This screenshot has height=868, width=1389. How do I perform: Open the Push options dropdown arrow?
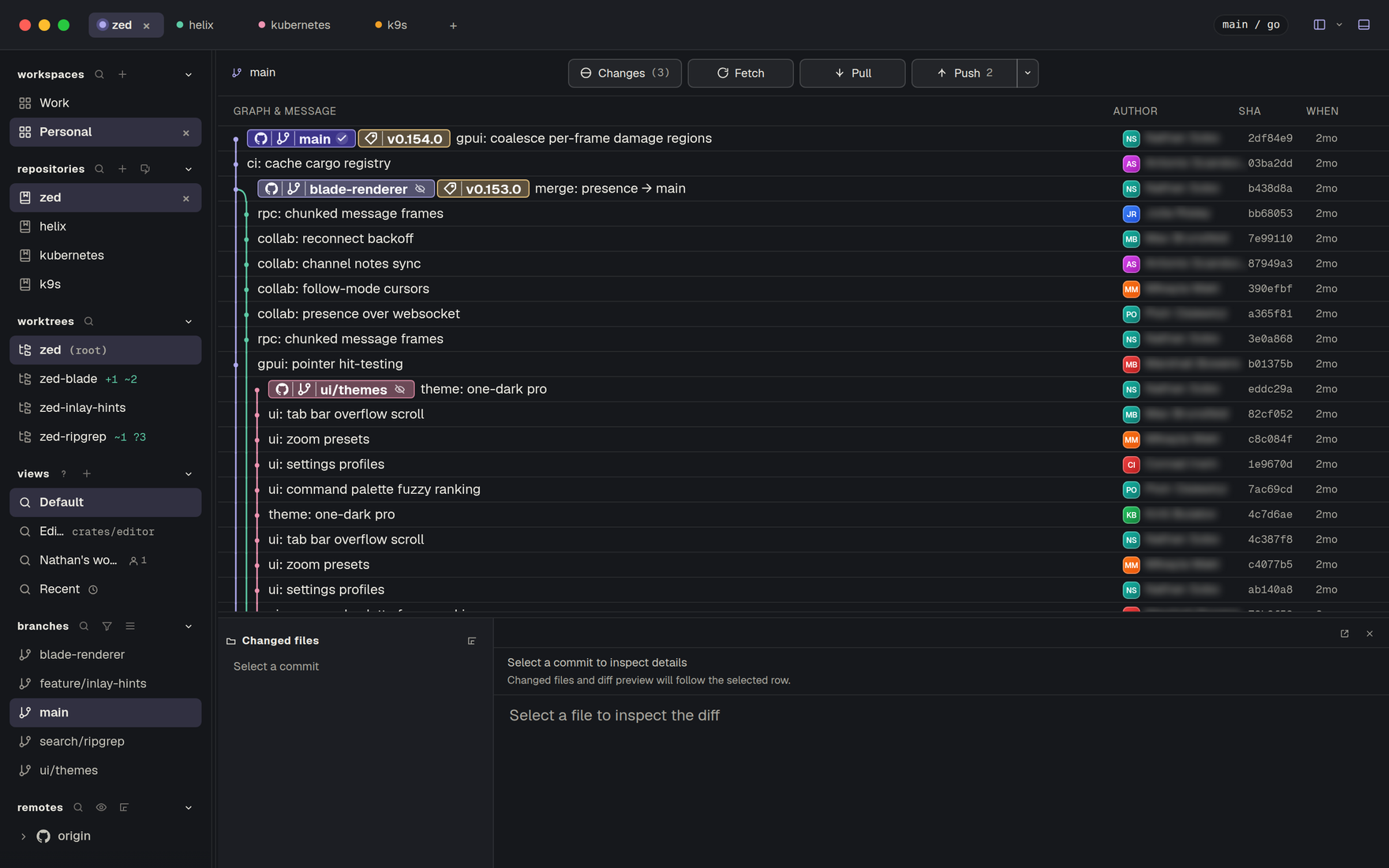click(1028, 73)
